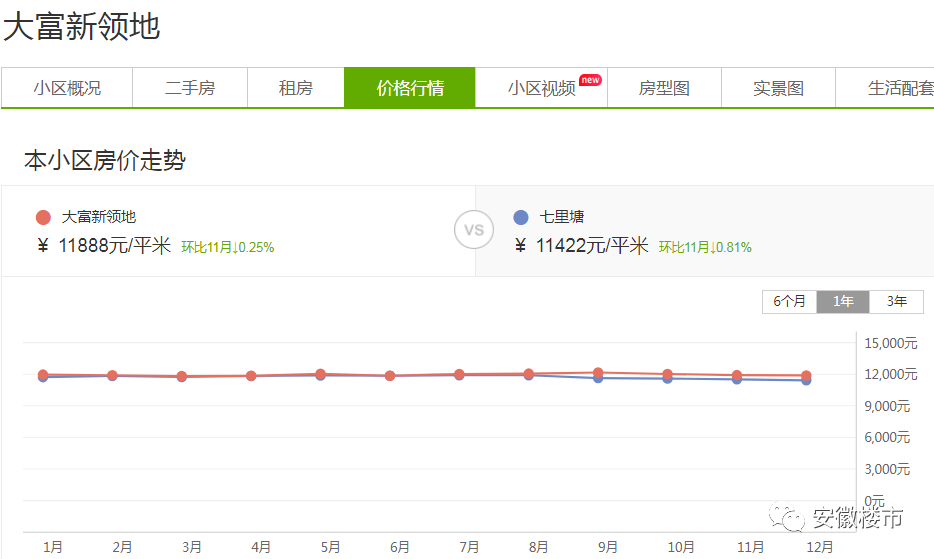This screenshot has height=559, width=934.
Task: Click the 七里塘 district name
Action: tap(562, 217)
